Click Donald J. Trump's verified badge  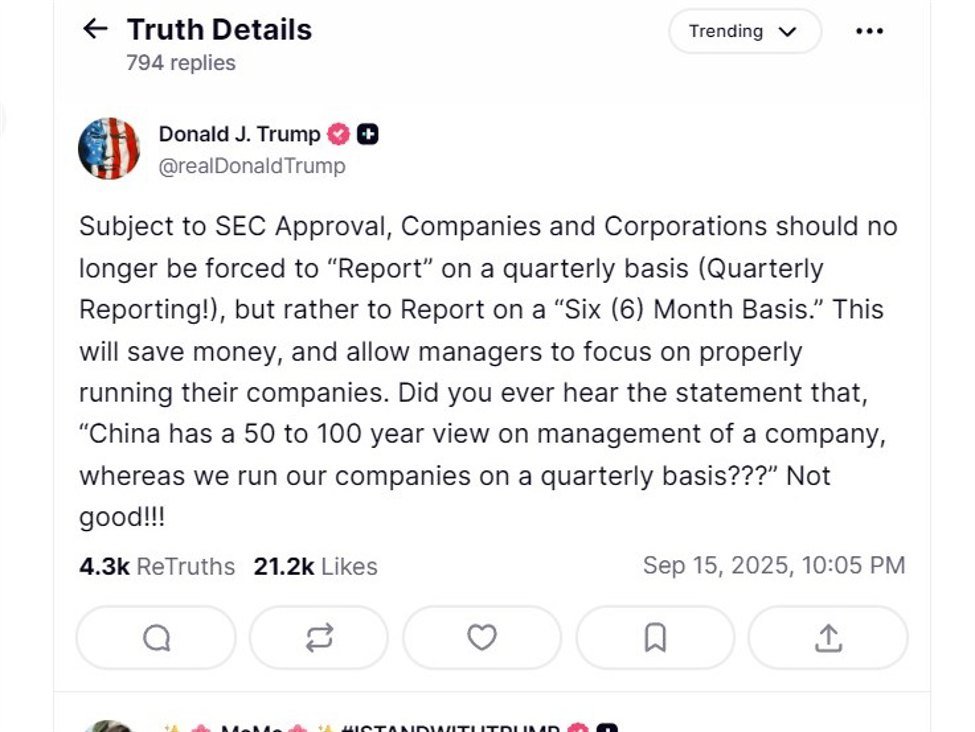coord(339,133)
